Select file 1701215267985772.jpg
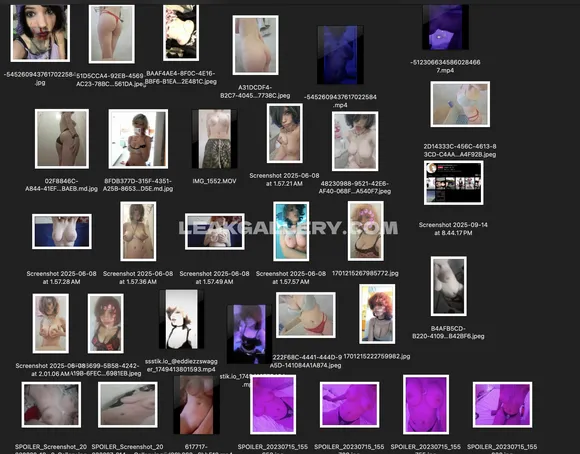The image size is (580, 454). (x=365, y=231)
